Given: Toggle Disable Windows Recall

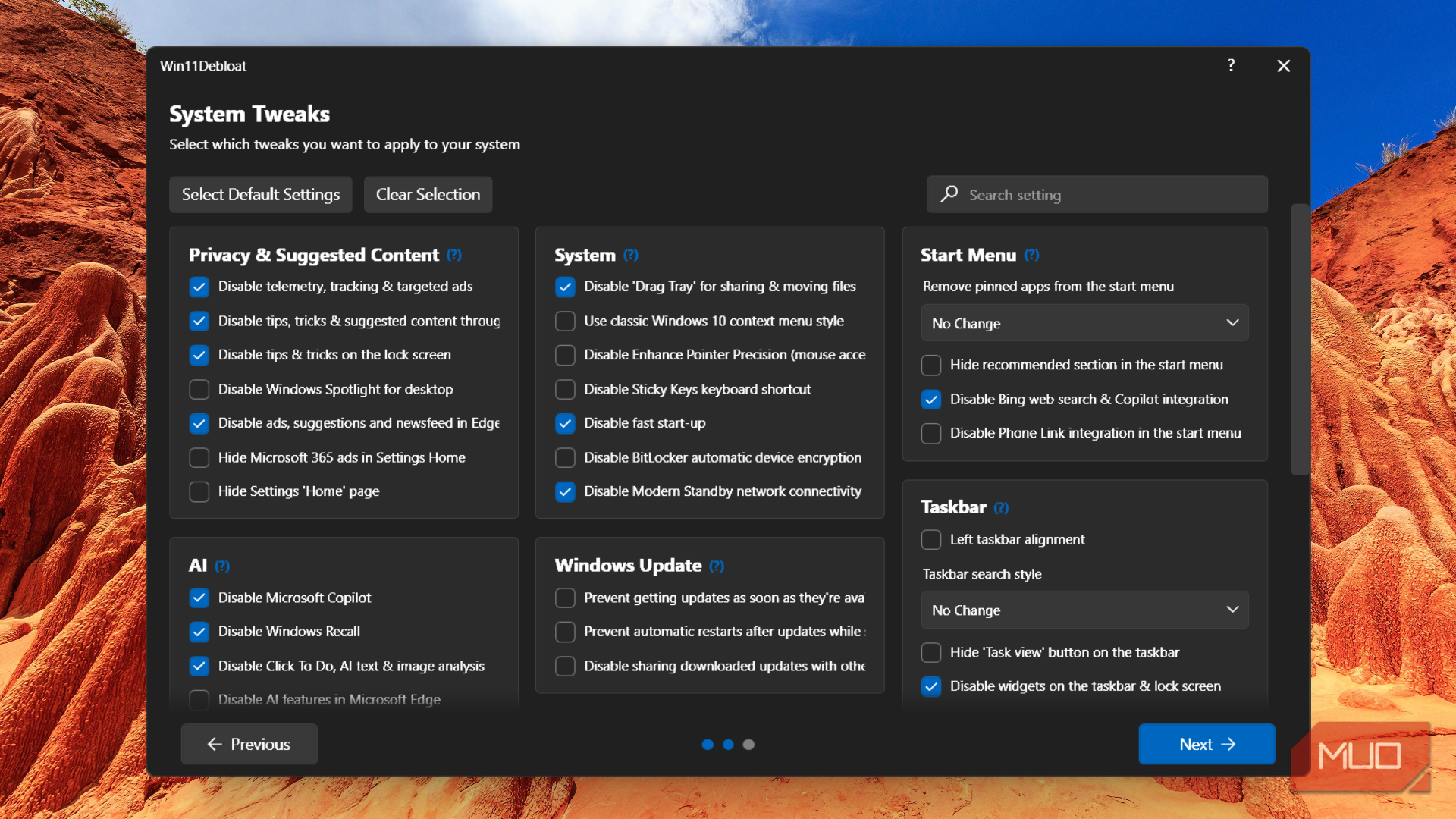Looking at the screenshot, I should click(199, 632).
